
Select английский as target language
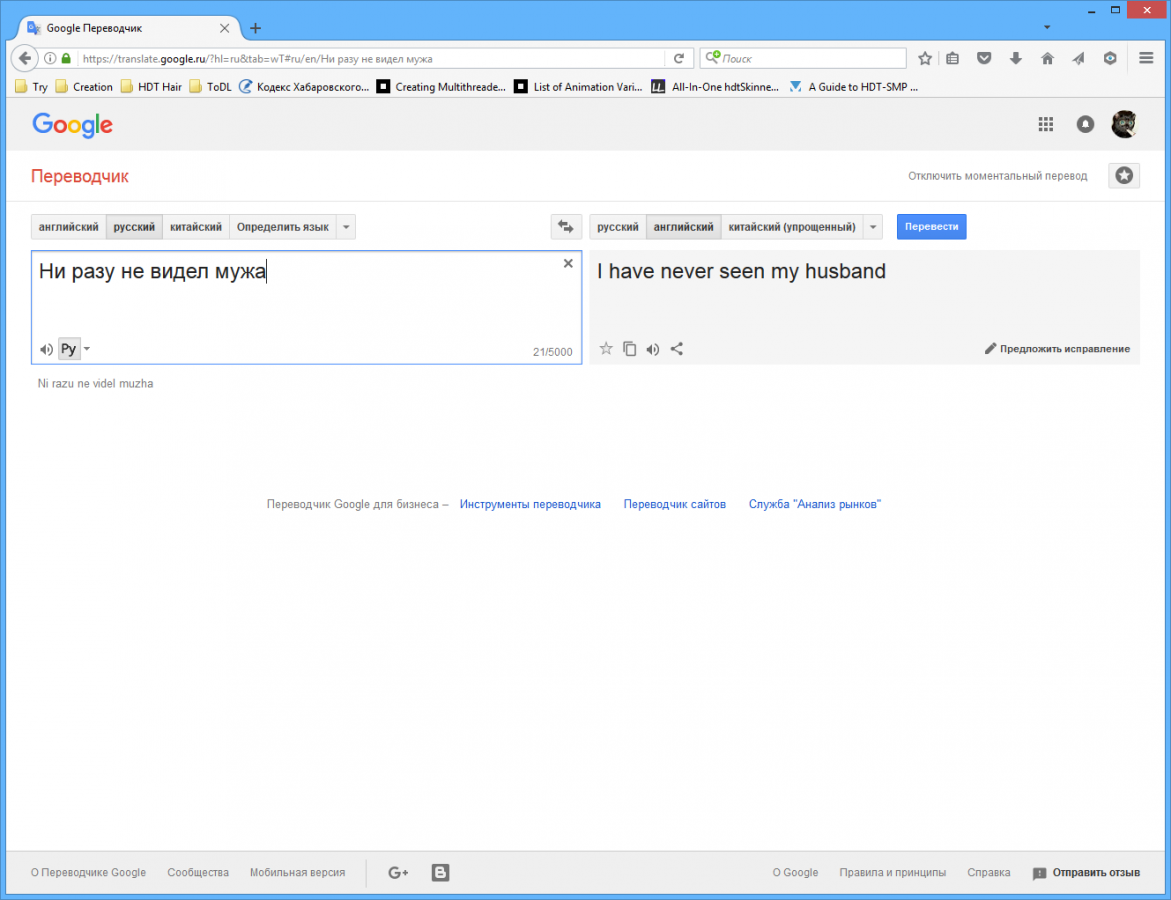point(683,227)
